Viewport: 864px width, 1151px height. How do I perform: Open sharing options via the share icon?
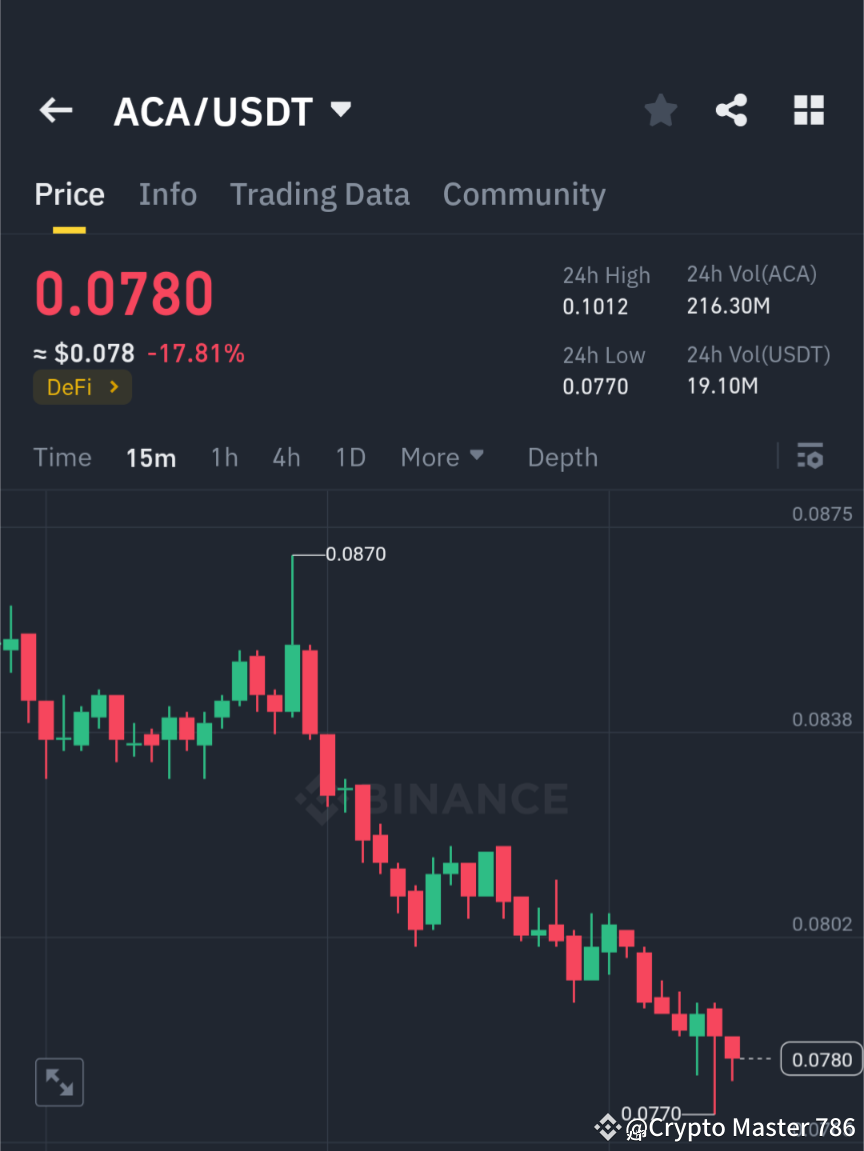pos(732,110)
